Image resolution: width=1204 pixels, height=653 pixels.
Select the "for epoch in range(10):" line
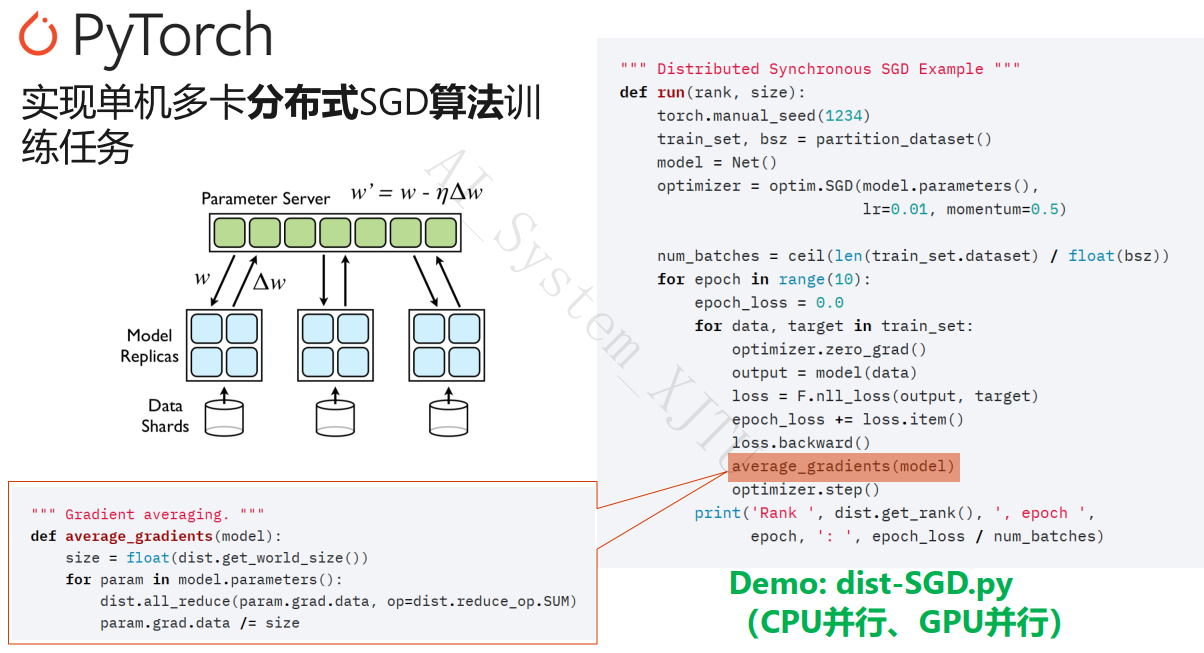[x=764, y=279]
